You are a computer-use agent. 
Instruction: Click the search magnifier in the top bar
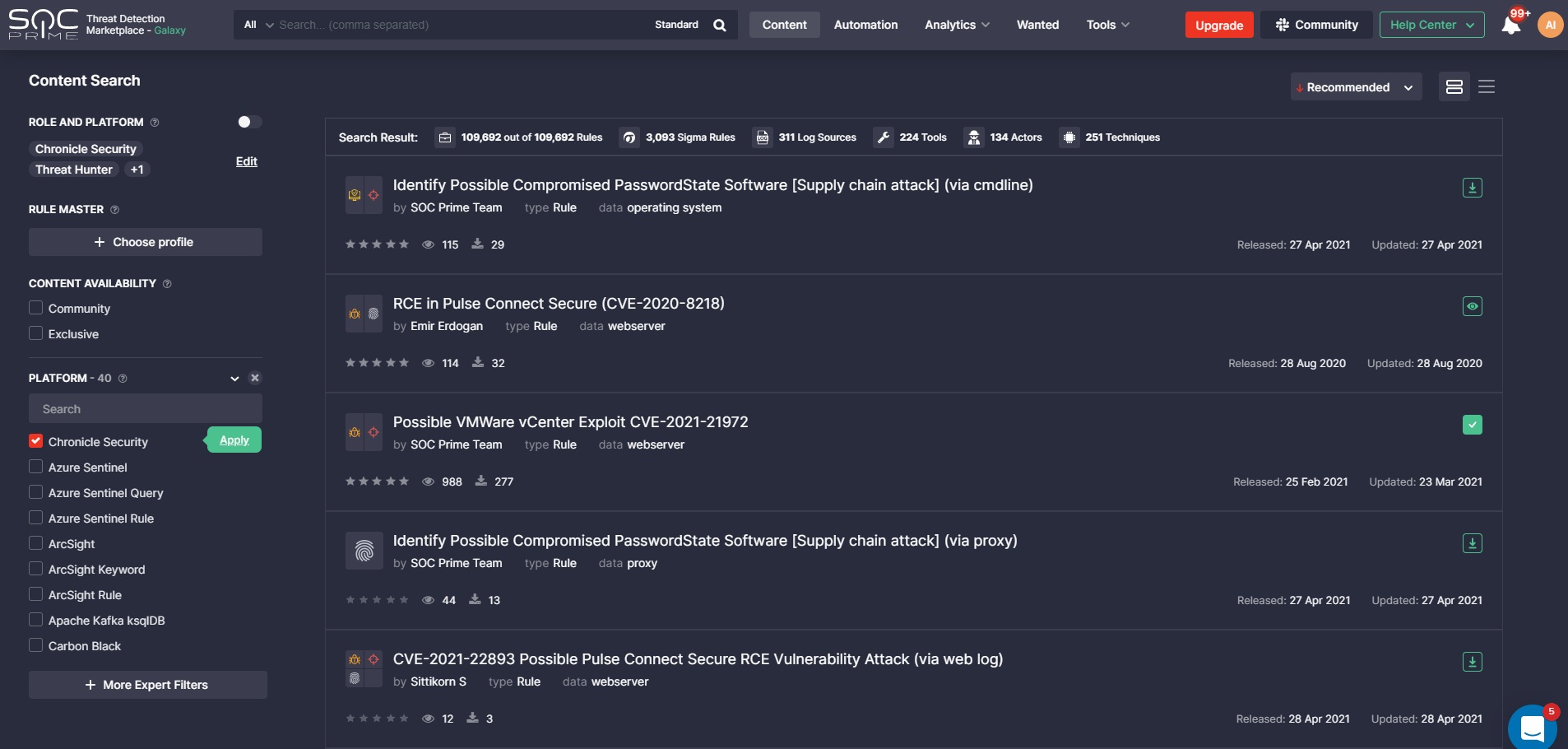pyautogui.click(x=719, y=25)
